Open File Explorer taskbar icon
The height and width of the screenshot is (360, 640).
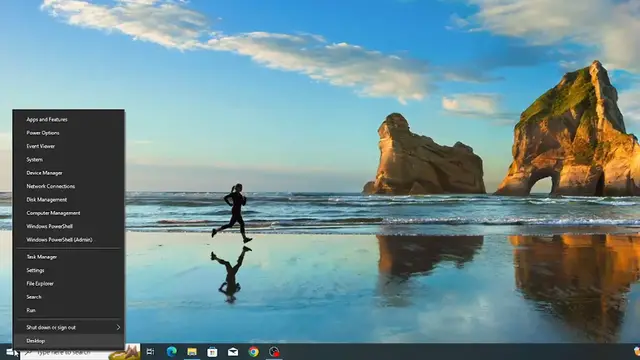pyautogui.click(x=192, y=352)
